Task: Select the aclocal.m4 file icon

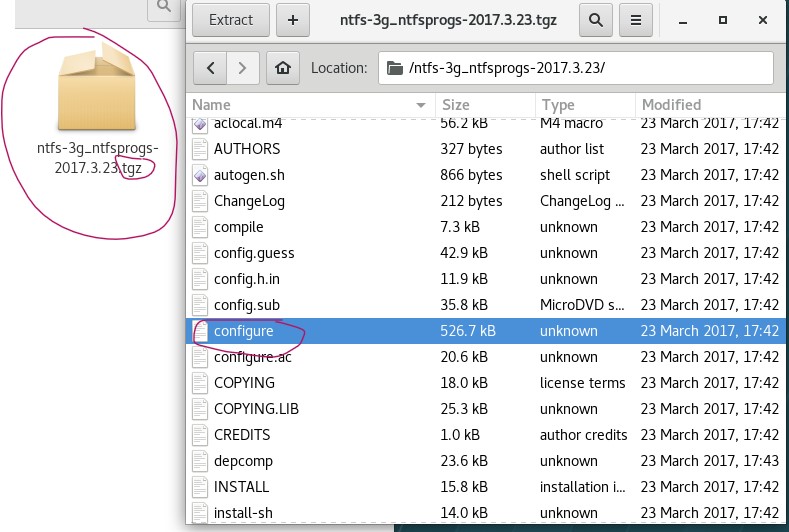Action: [x=200, y=123]
